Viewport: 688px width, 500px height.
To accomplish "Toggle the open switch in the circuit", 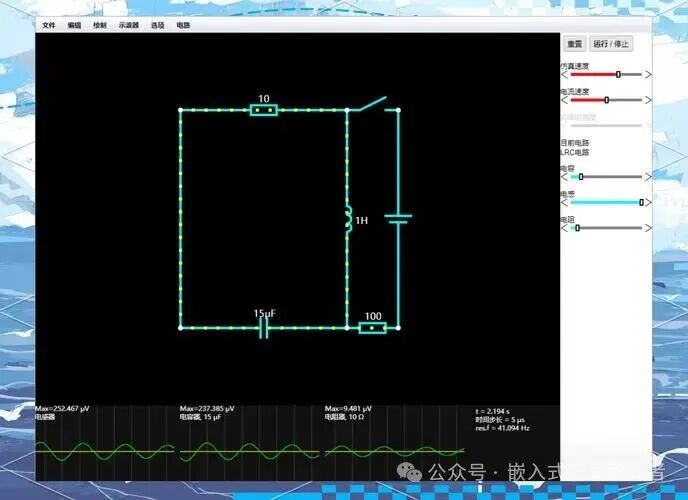I will (x=373, y=104).
